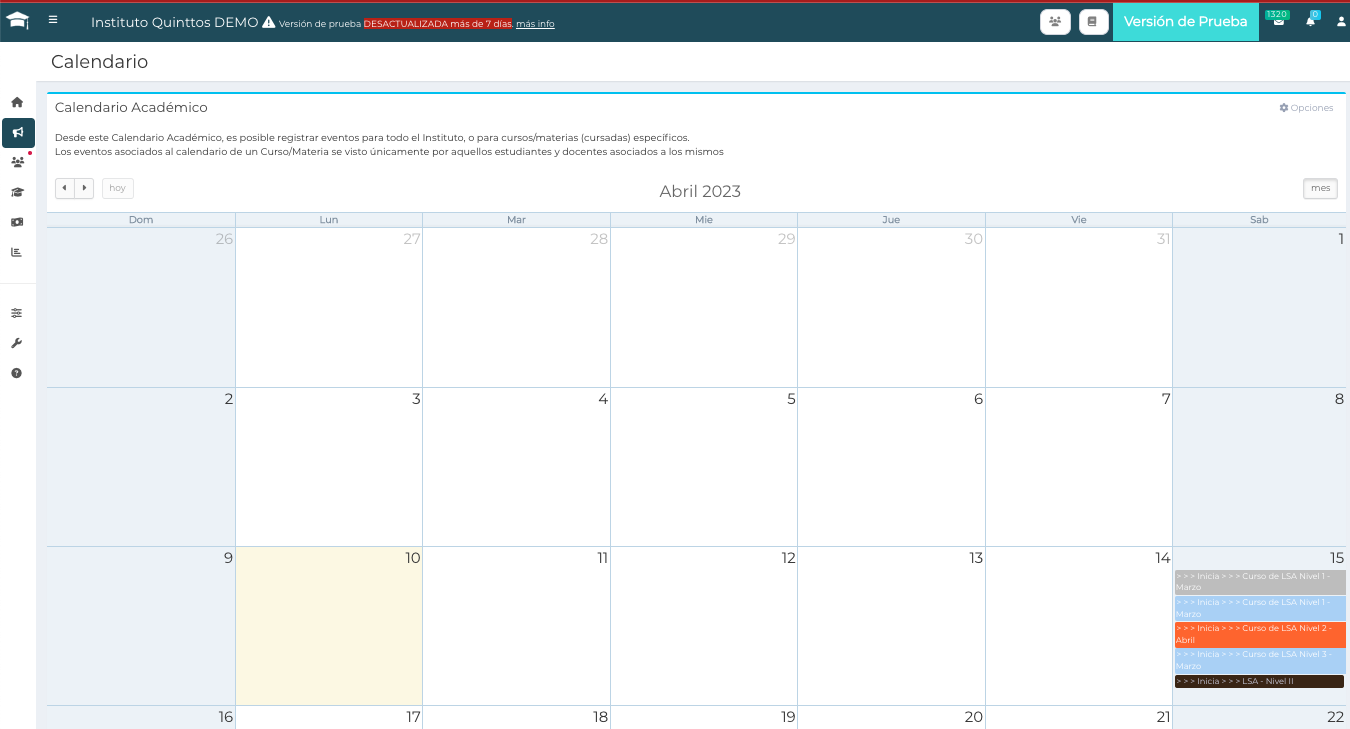Click the red 'DESACTUALIZADA más de 7 días' notice
Viewport: 1350px width, 729px height.
[x=438, y=24]
